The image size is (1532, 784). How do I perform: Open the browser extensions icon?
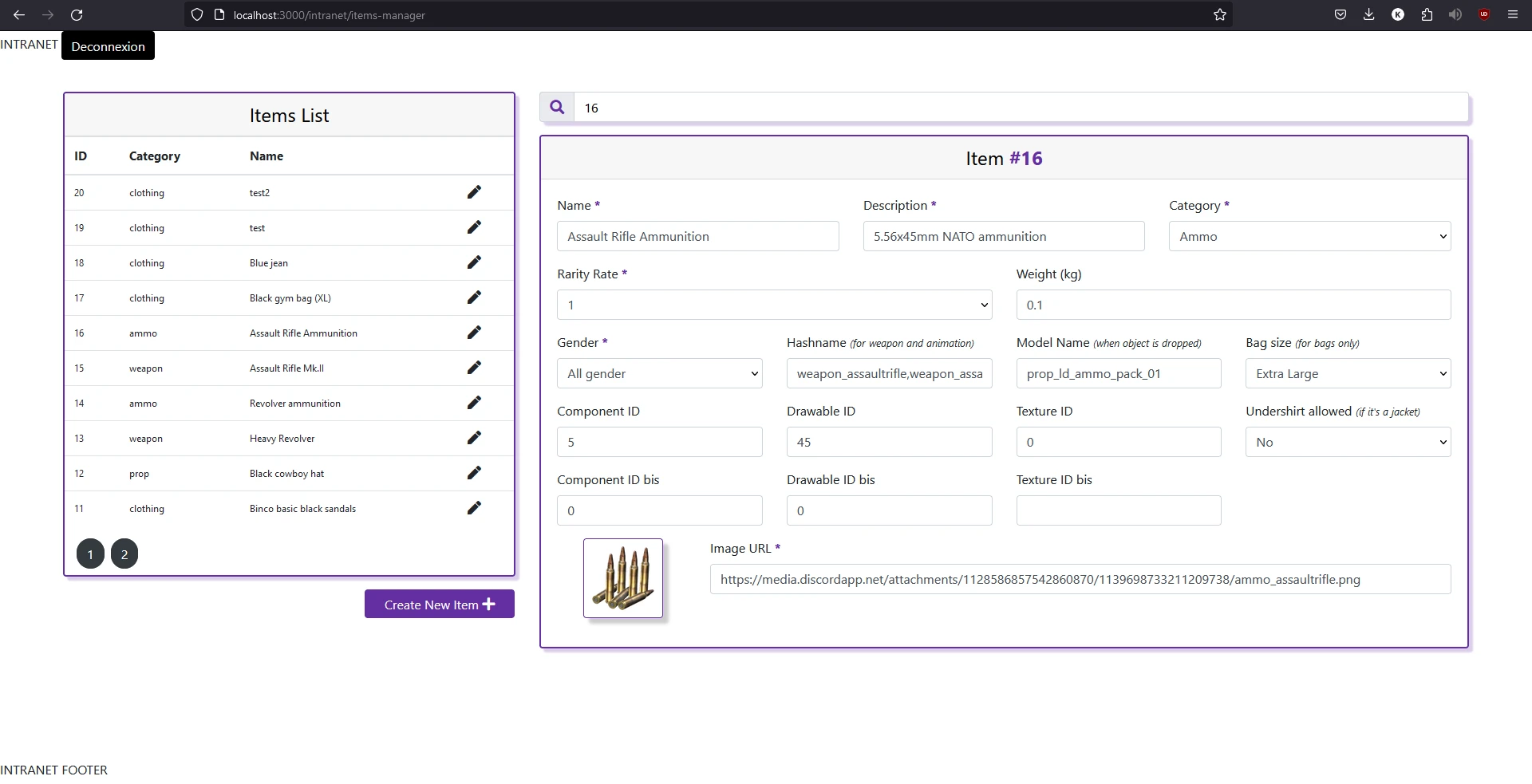pos(1427,14)
